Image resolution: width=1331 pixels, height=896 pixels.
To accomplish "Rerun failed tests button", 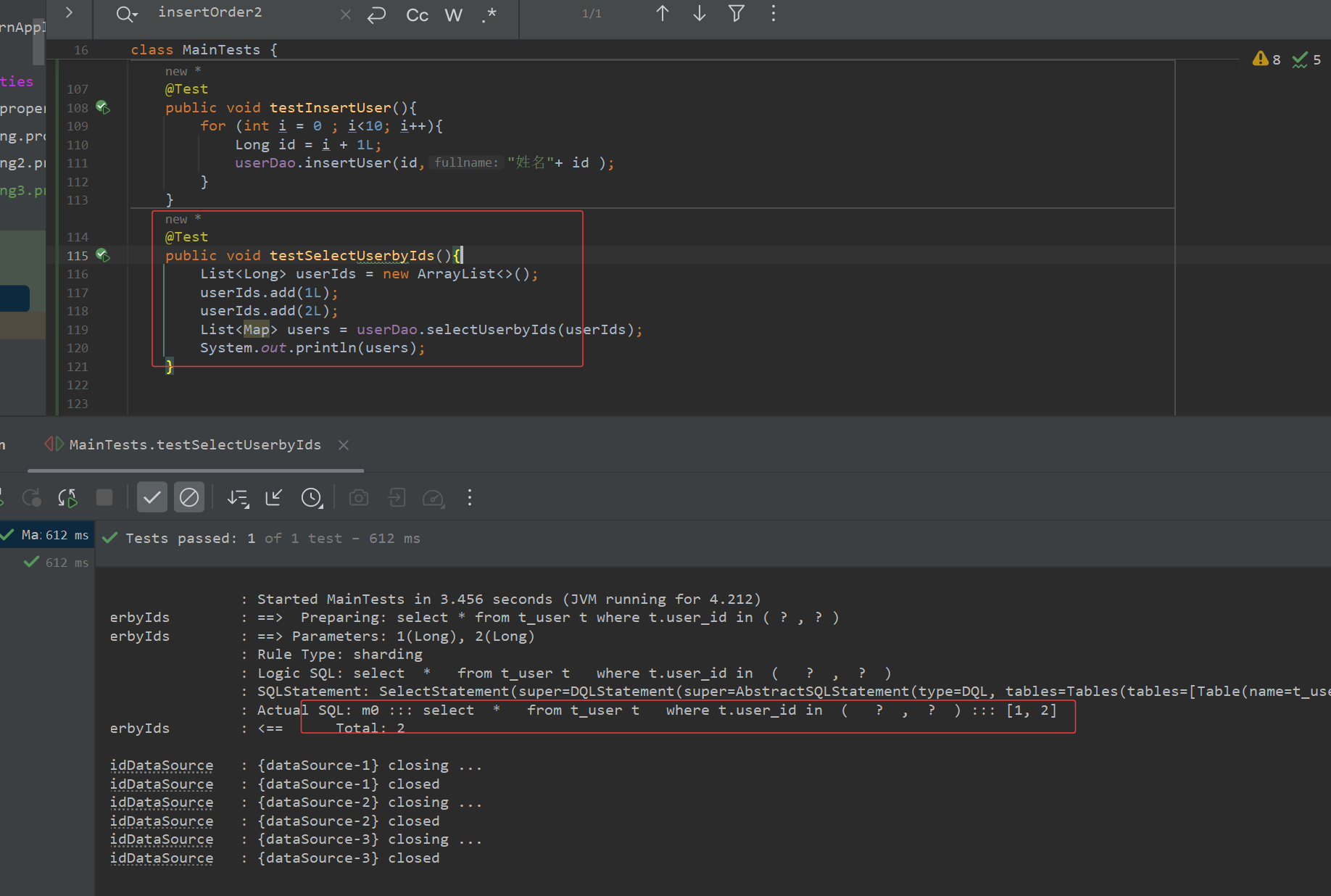I will 31,498.
